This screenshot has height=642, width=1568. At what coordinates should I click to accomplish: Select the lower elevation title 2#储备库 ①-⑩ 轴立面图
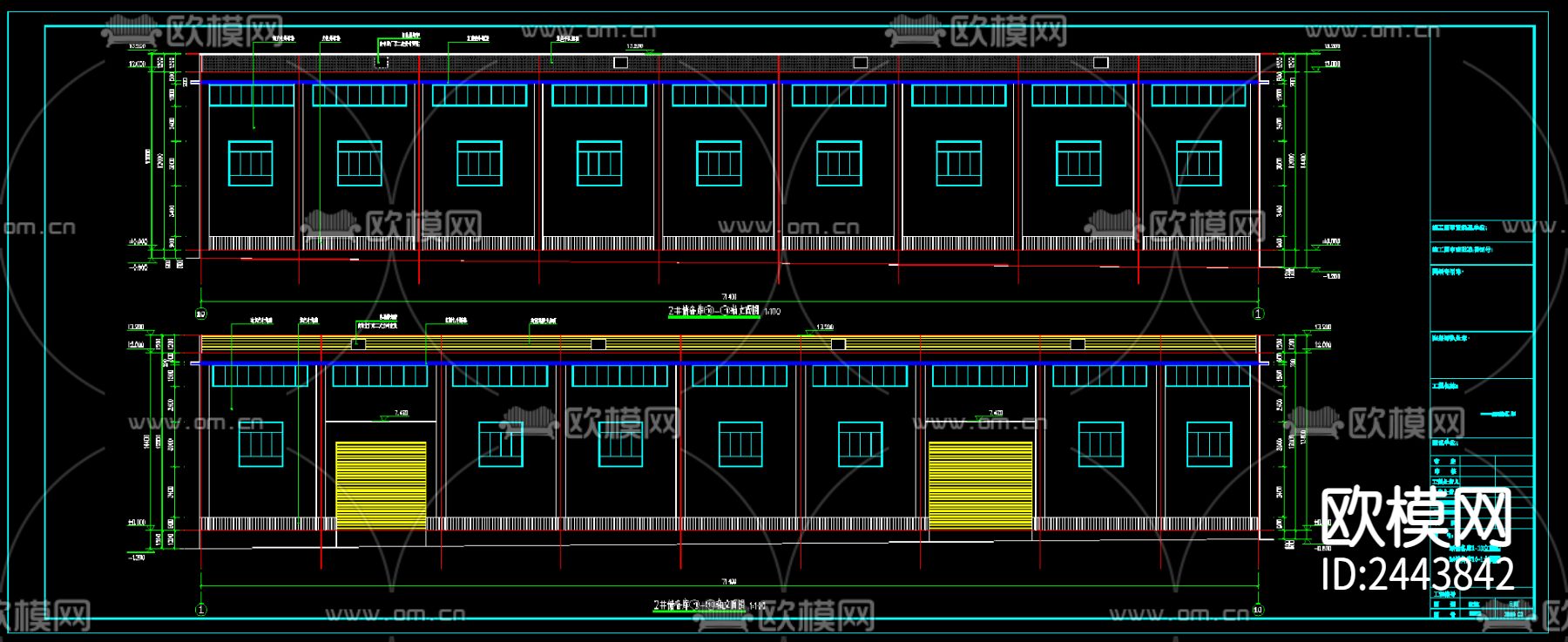click(x=700, y=605)
